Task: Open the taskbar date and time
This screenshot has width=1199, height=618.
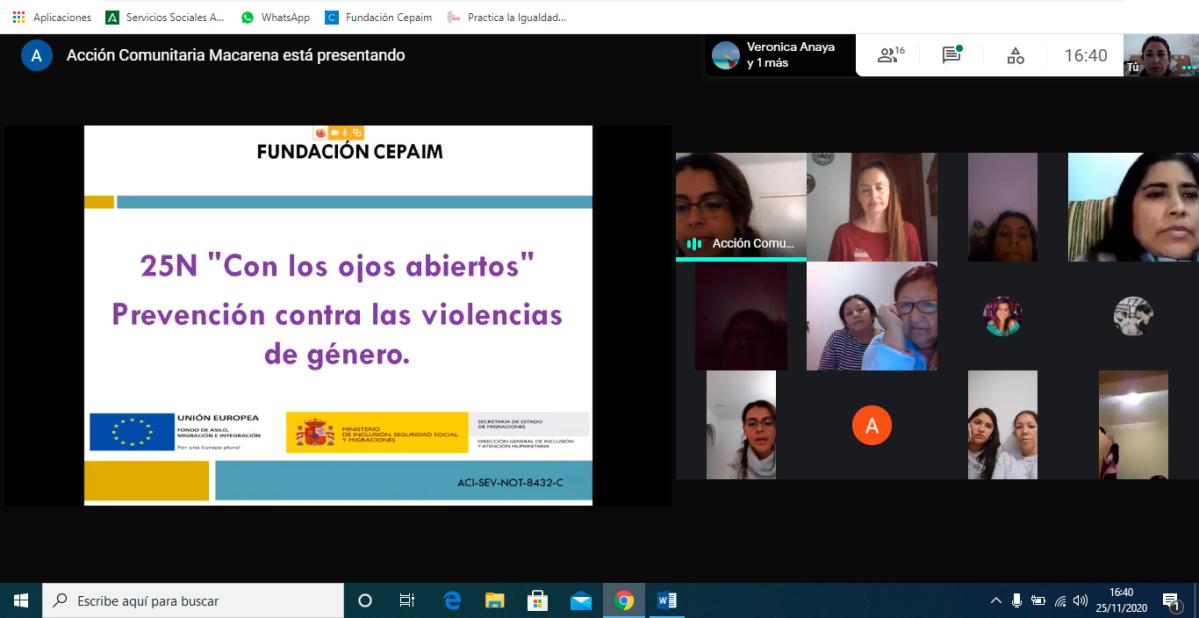Action: tap(1120, 600)
